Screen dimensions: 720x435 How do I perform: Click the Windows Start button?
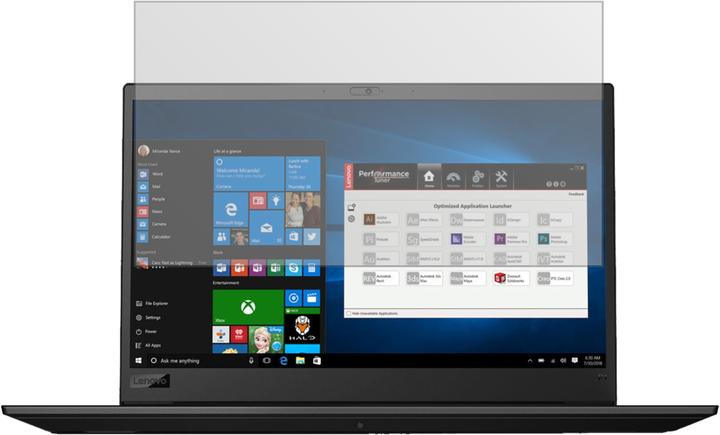[x=139, y=361]
